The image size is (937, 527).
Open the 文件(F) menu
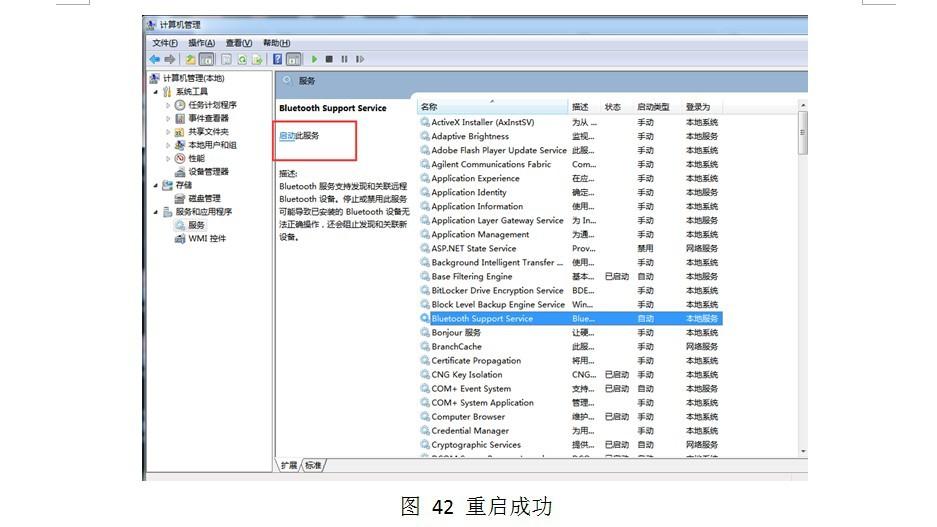[x=165, y=43]
